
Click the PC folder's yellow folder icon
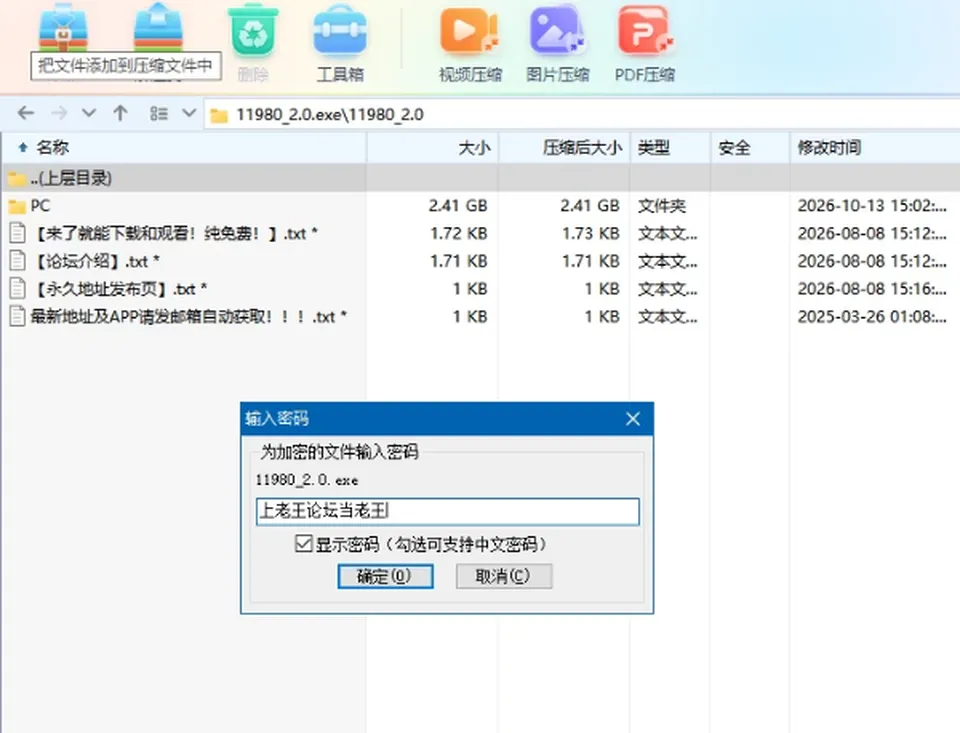(x=17, y=206)
